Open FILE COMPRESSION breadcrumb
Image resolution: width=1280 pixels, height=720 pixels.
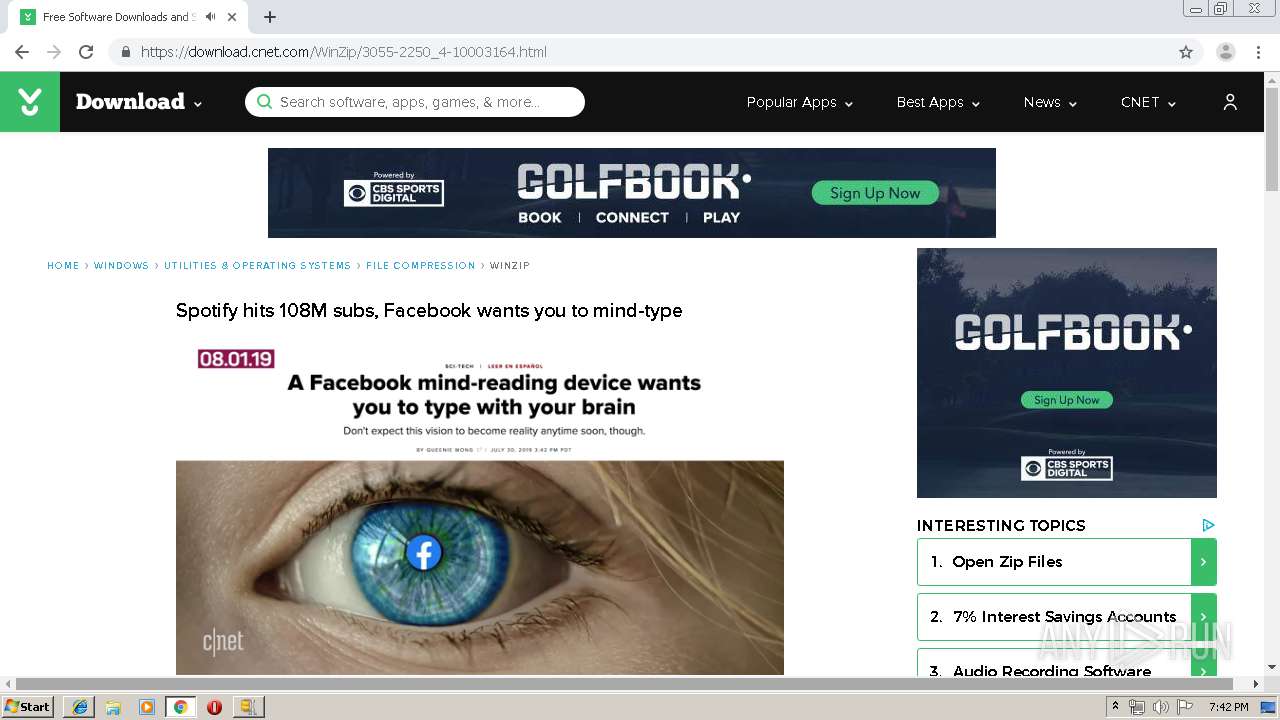coord(420,266)
